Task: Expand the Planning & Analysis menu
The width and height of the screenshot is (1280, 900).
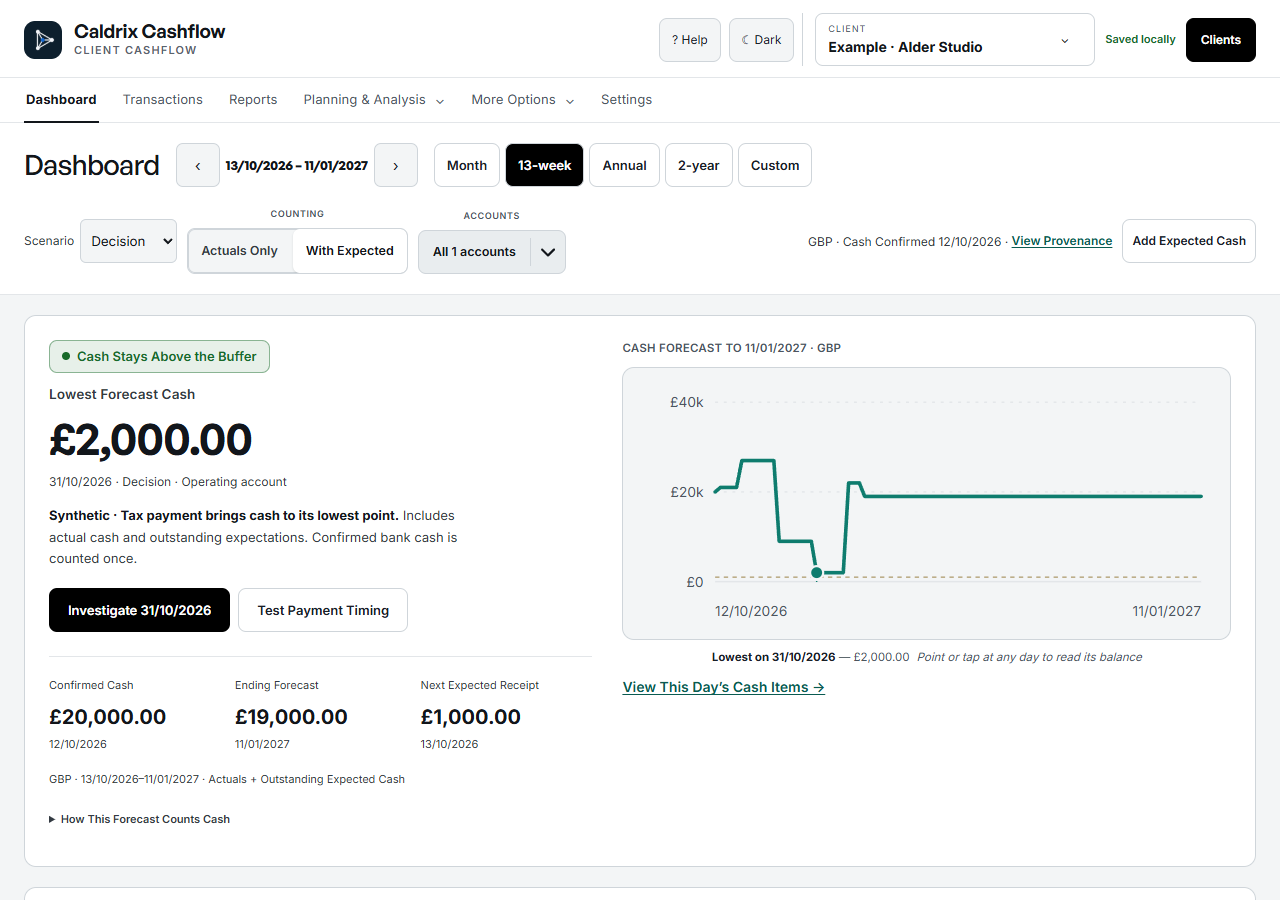Action: tap(374, 100)
